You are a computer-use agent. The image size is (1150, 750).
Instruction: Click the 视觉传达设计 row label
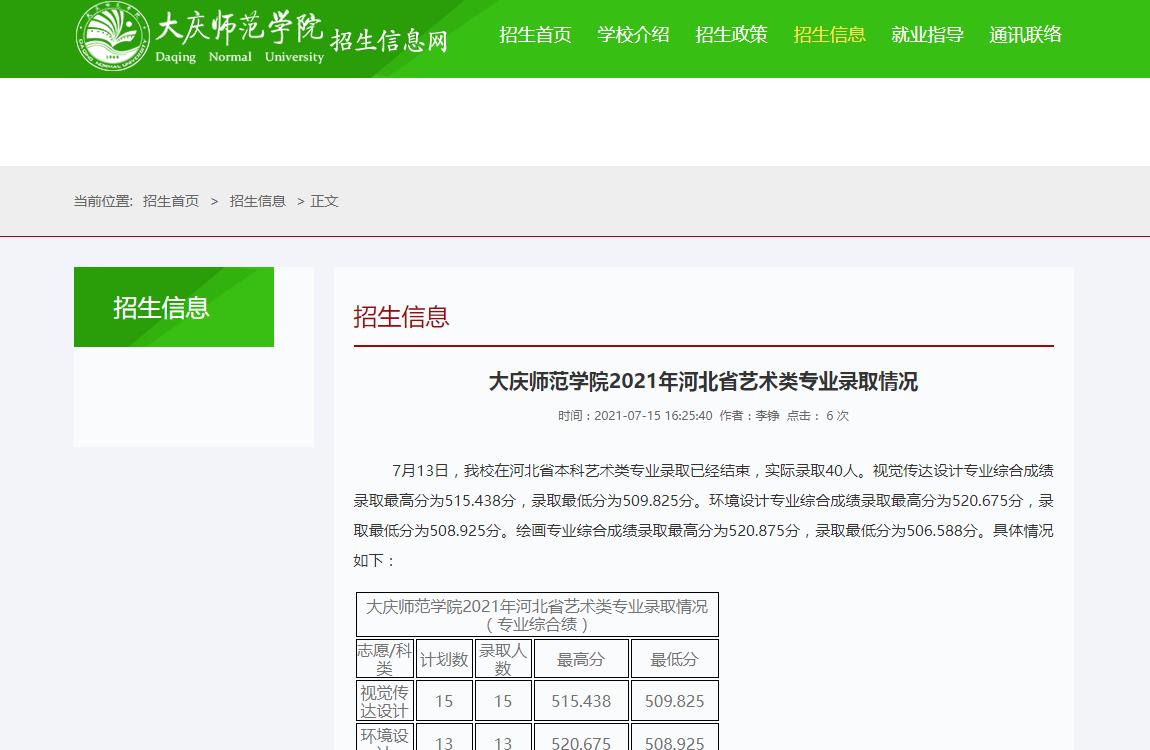384,701
